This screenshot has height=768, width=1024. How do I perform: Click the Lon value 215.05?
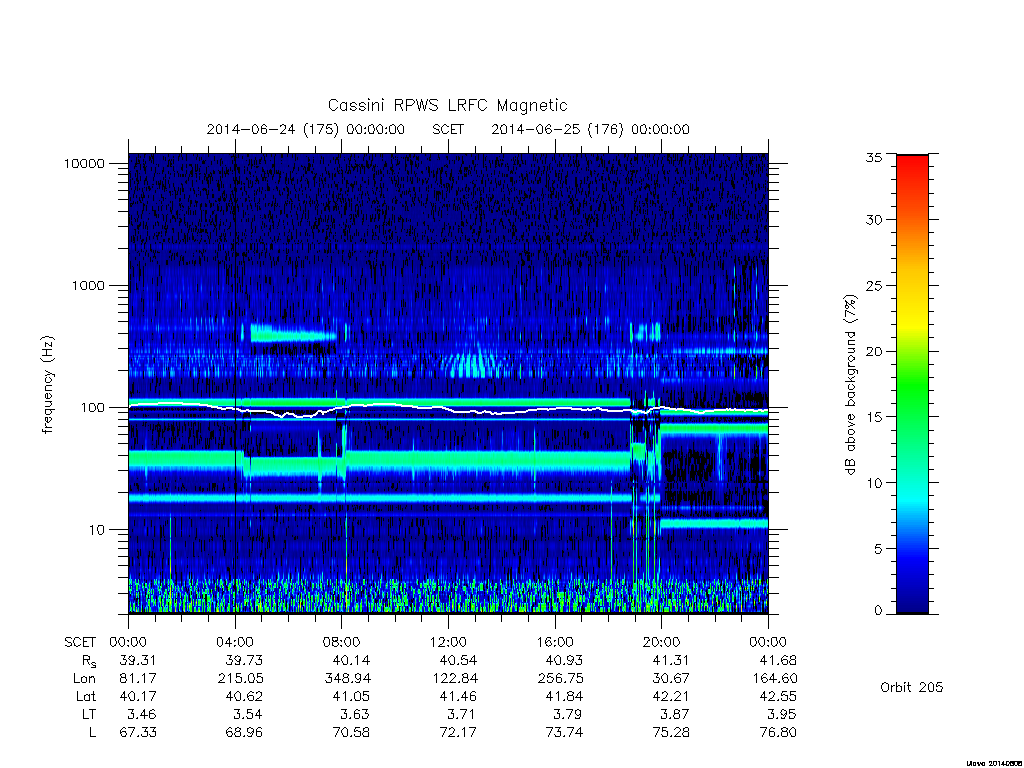click(240, 679)
